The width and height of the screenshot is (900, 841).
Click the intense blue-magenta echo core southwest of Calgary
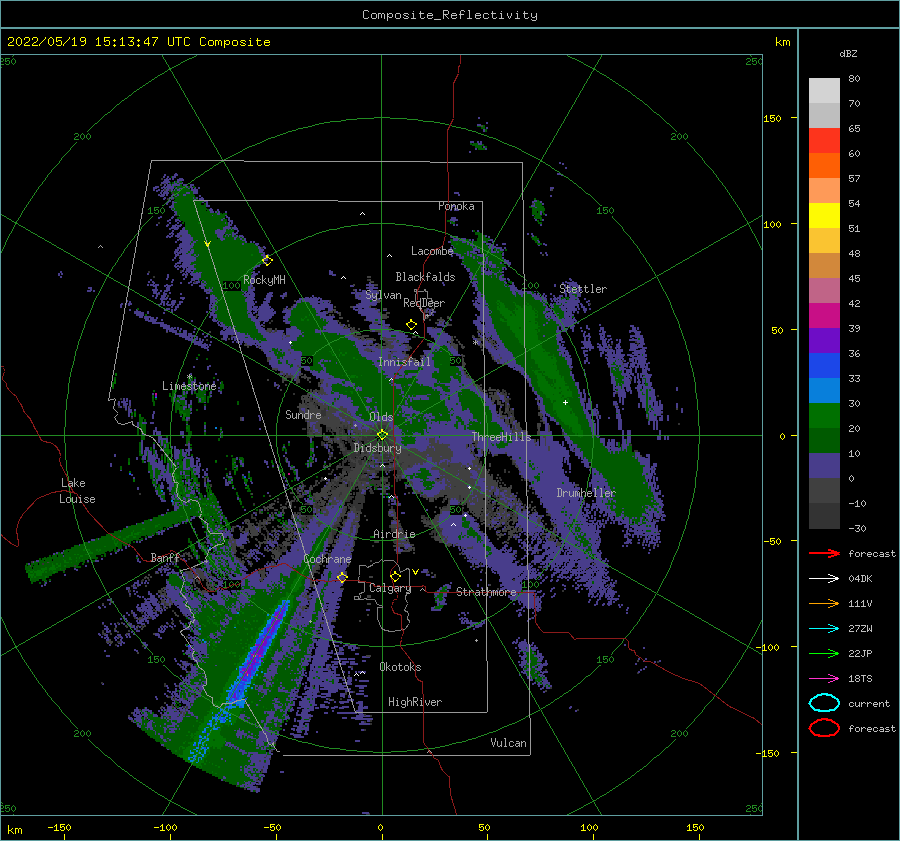click(x=259, y=654)
